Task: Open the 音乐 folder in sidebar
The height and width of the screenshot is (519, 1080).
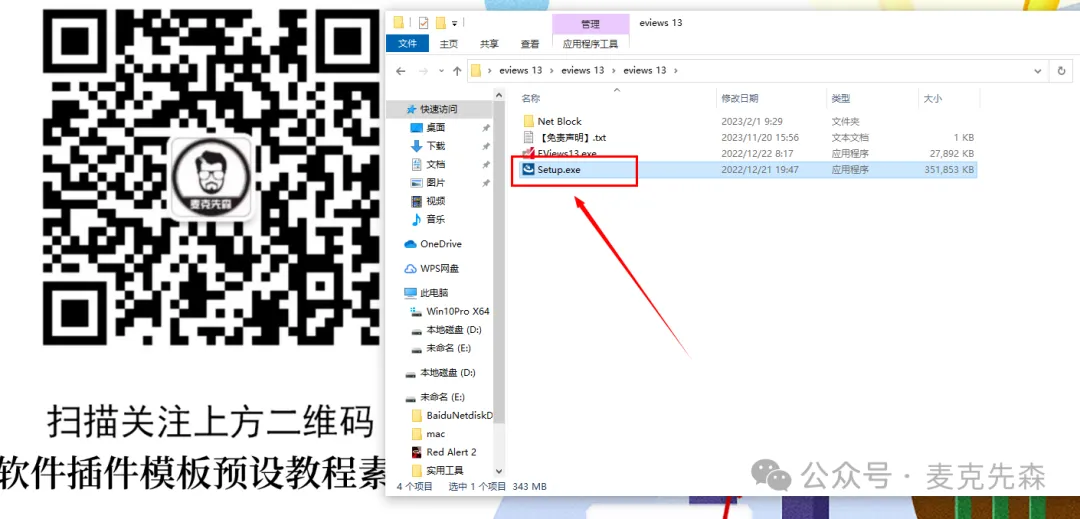Action: pyautogui.click(x=436, y=220)
